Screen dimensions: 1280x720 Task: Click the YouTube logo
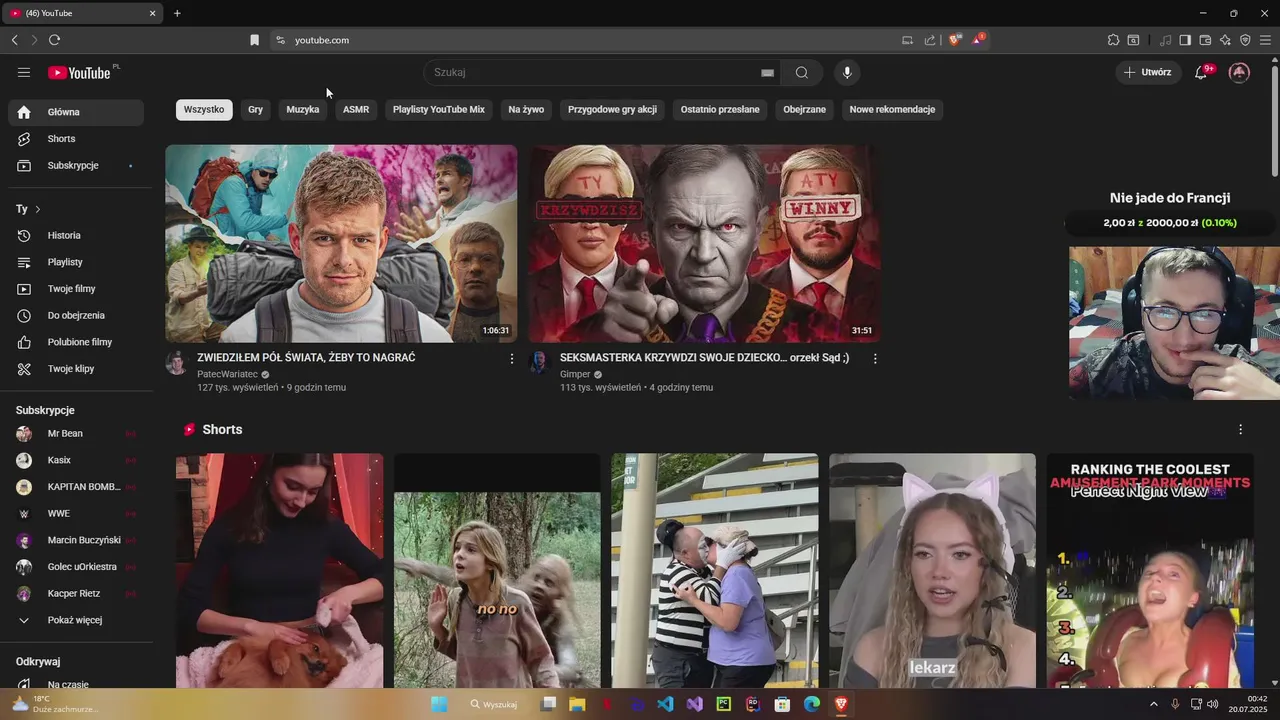click(x=80, y=72)
